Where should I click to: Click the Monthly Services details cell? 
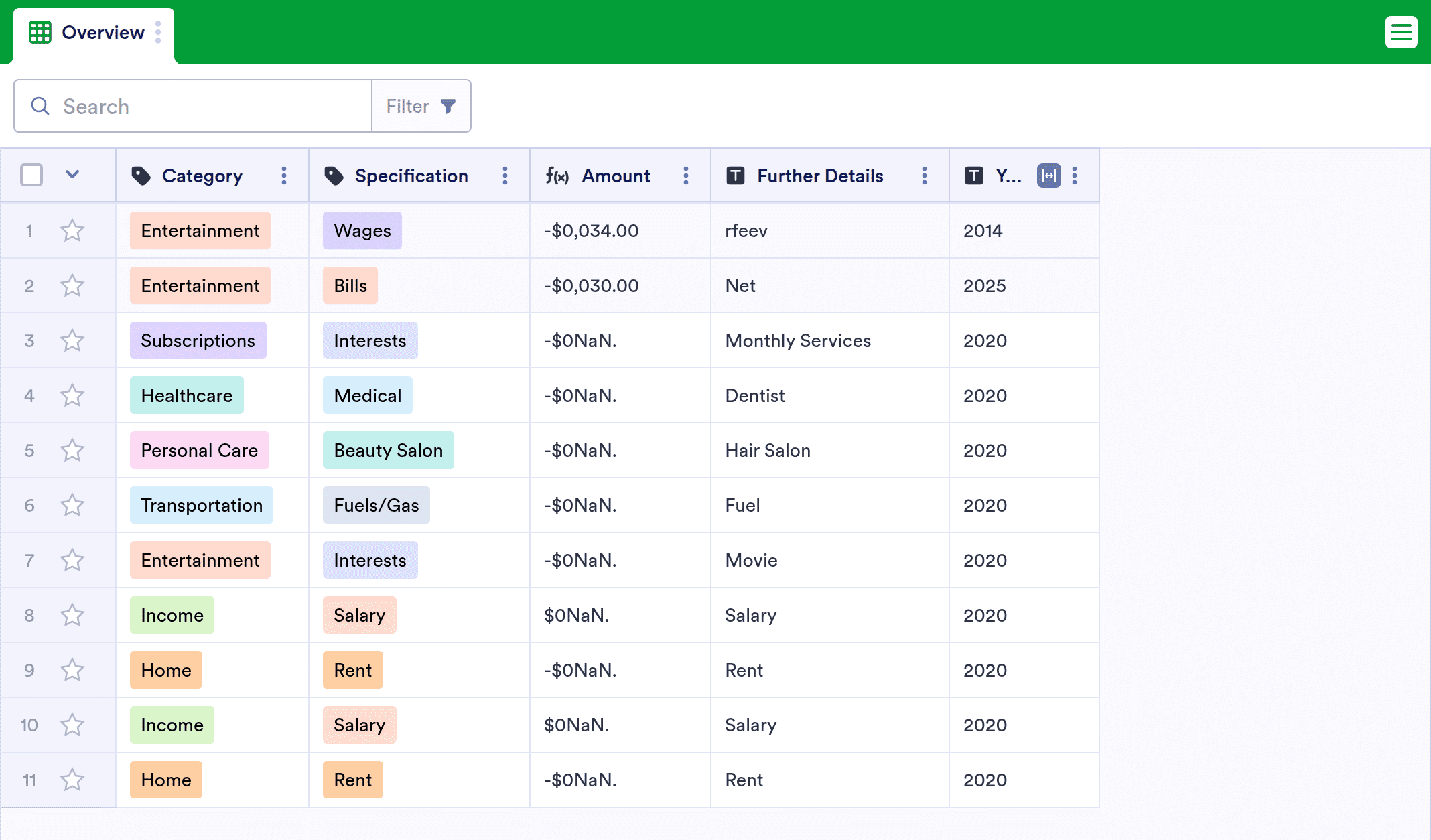coord(830,340)
